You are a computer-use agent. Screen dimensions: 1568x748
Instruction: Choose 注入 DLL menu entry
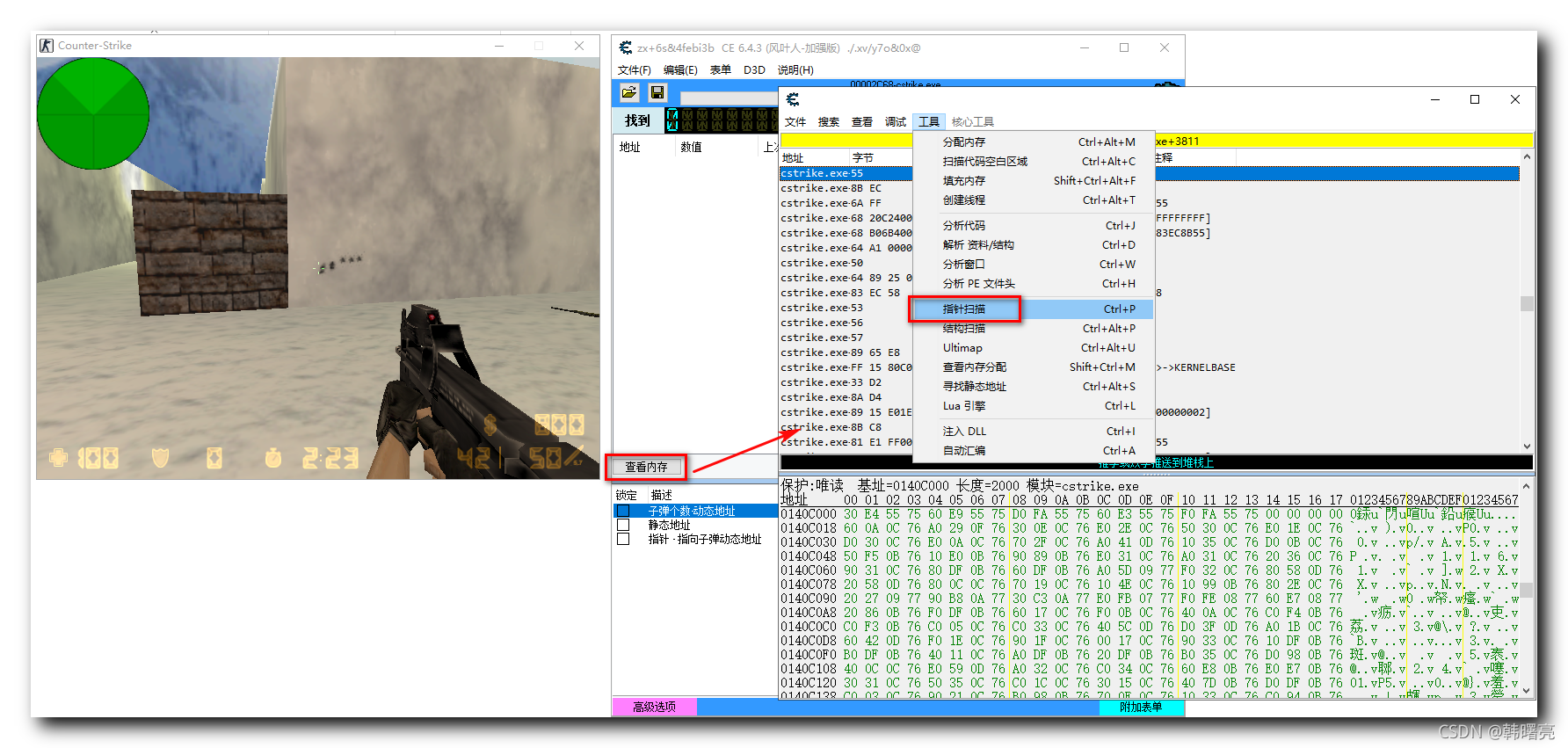point(1034,431)
